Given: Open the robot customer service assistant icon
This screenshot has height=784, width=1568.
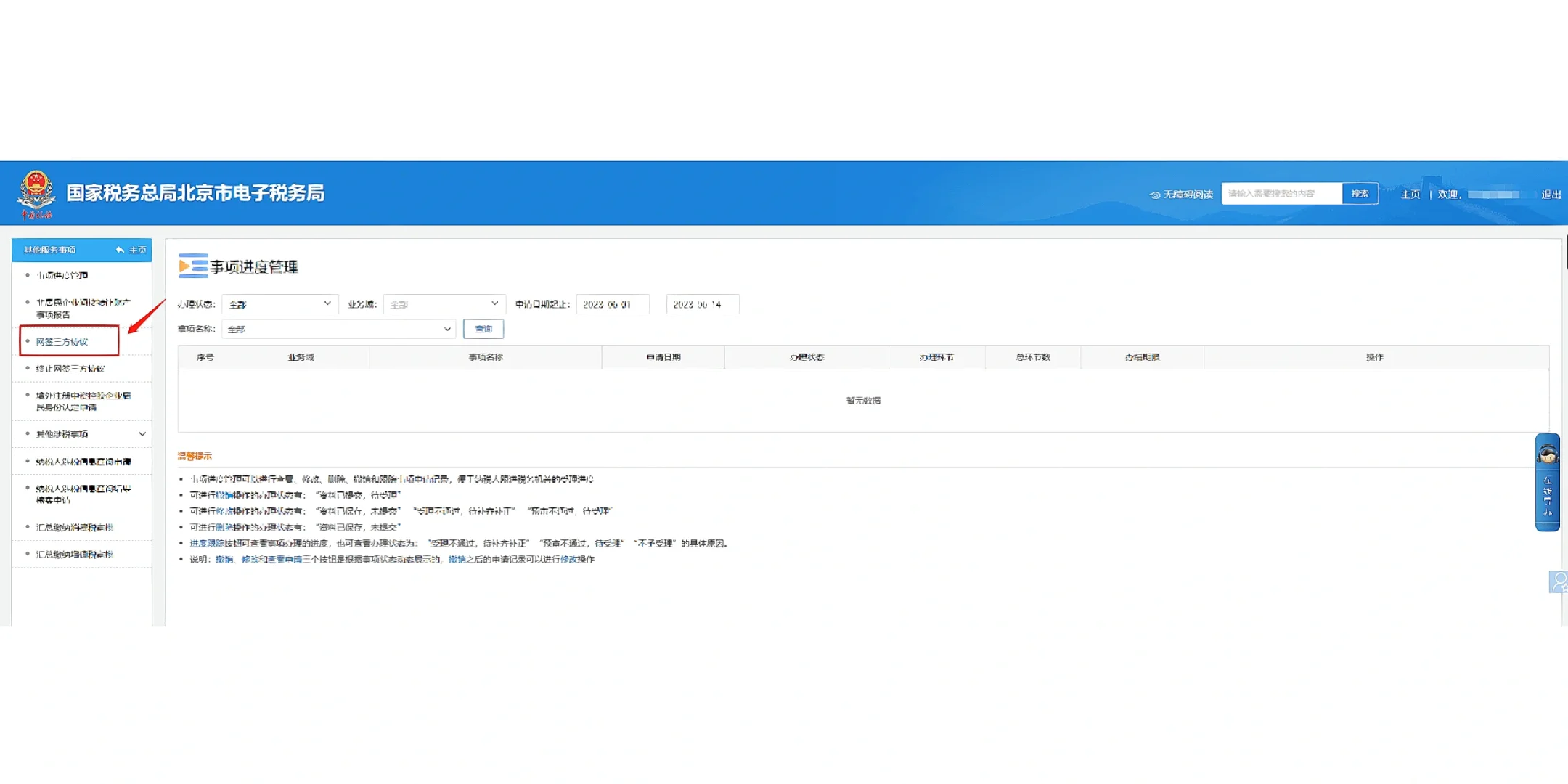Looking at the screenshot, I should 1547,454.
